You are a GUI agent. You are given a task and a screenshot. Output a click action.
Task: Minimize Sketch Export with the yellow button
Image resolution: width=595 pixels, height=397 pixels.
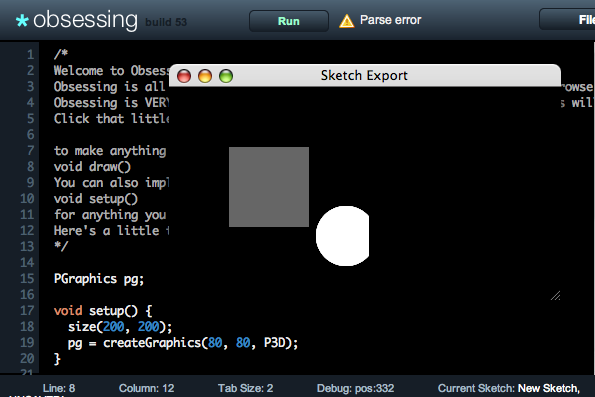click(205, 76)
